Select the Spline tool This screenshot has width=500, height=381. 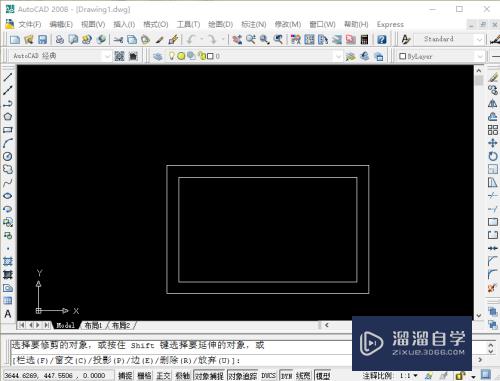(8, 183)
